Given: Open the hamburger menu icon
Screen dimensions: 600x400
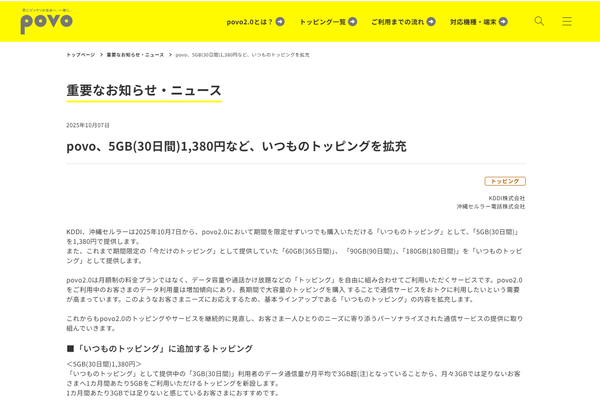Looking at the screenshot, I should click(x=567, y=21).
